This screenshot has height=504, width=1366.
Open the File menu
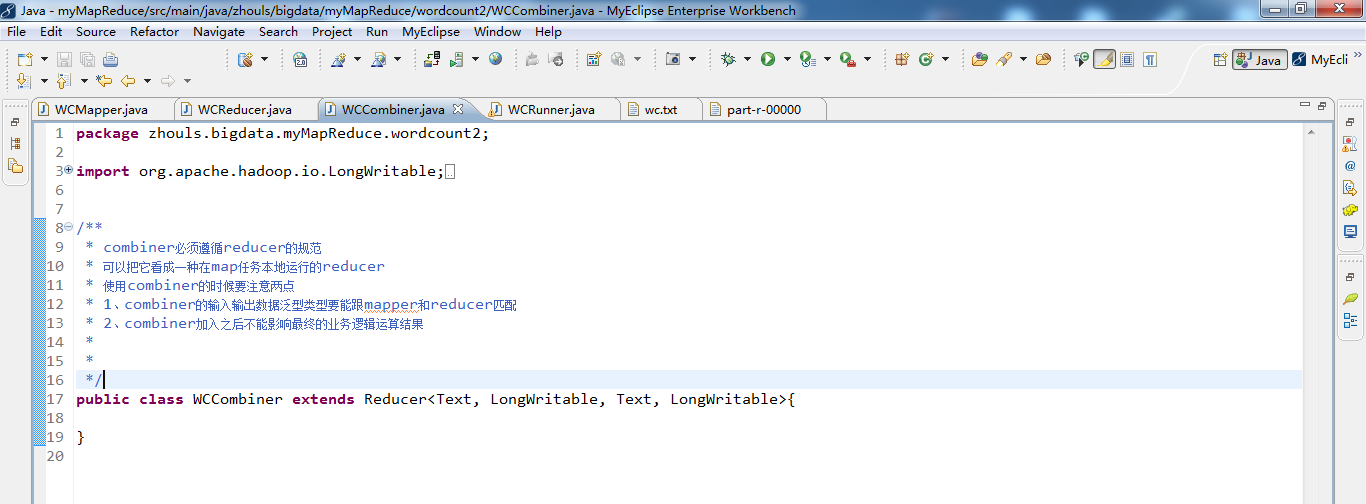16,31
